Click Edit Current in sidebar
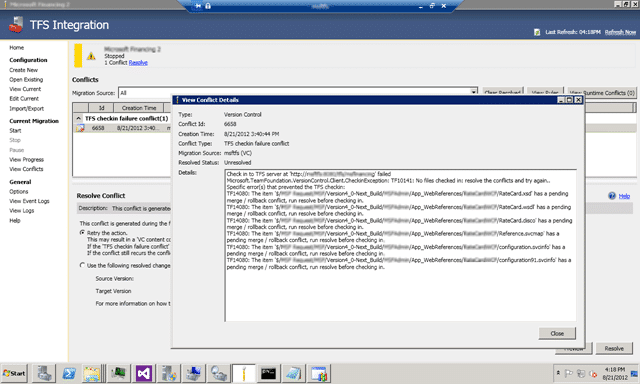This screenshot has width=640, height=384. pos(24,99)
